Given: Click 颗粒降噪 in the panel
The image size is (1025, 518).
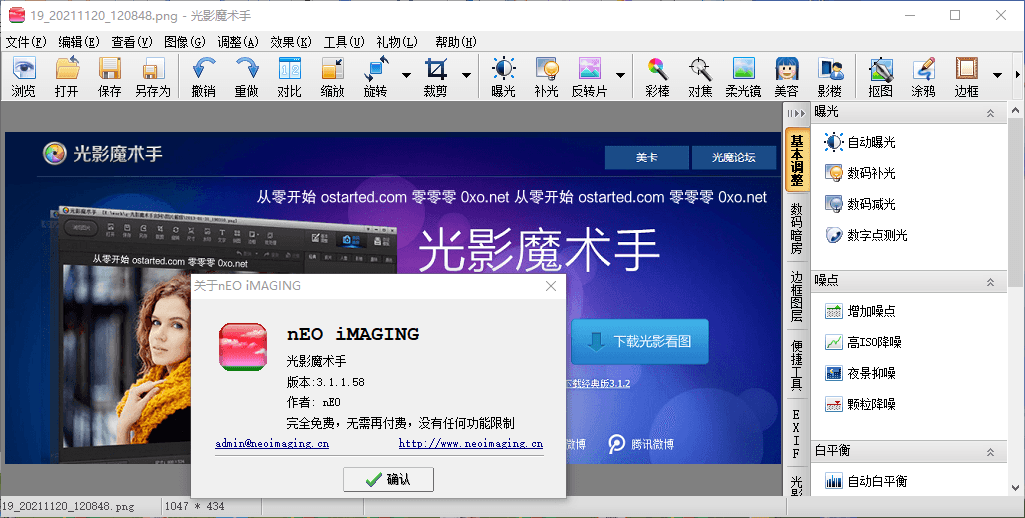Looking at the screenshot, I should pyautogui.click(x=860, y=404).
